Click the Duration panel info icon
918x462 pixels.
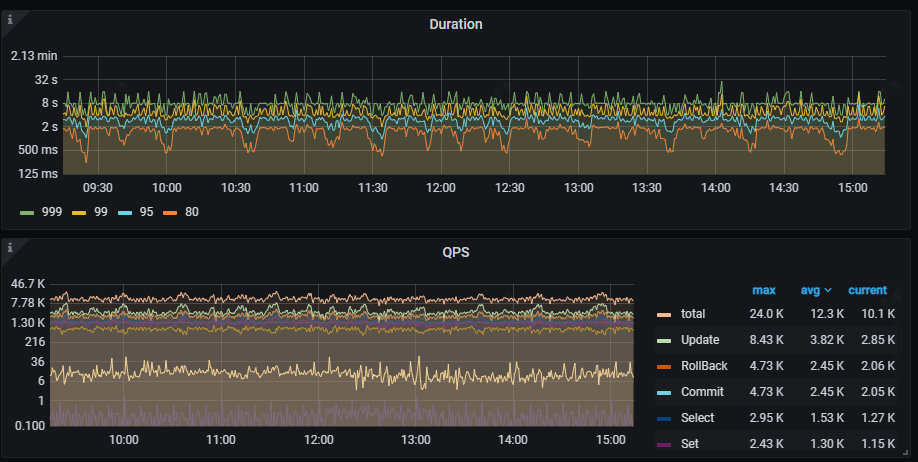tap(10, 18)
